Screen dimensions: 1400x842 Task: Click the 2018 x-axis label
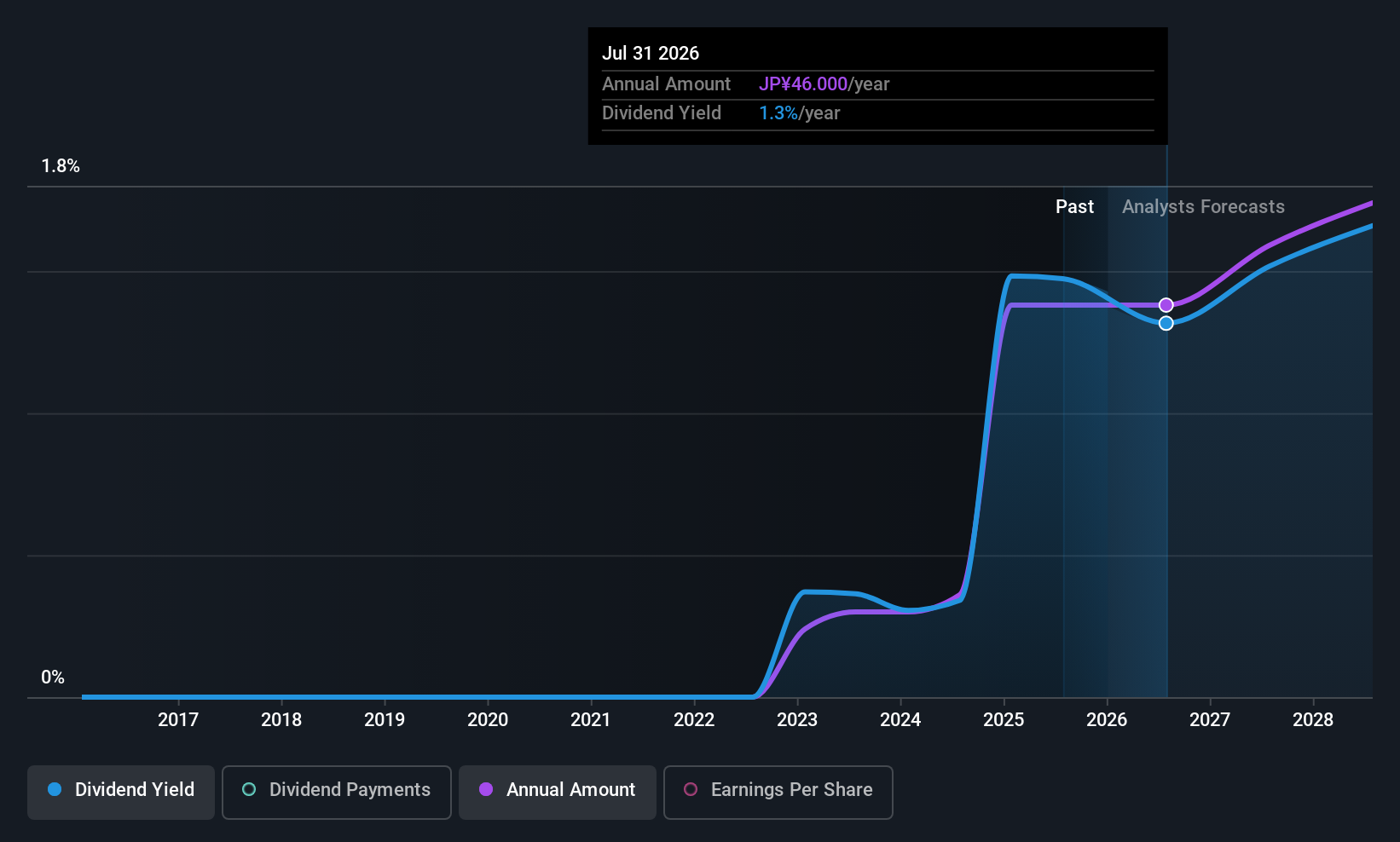281,720
